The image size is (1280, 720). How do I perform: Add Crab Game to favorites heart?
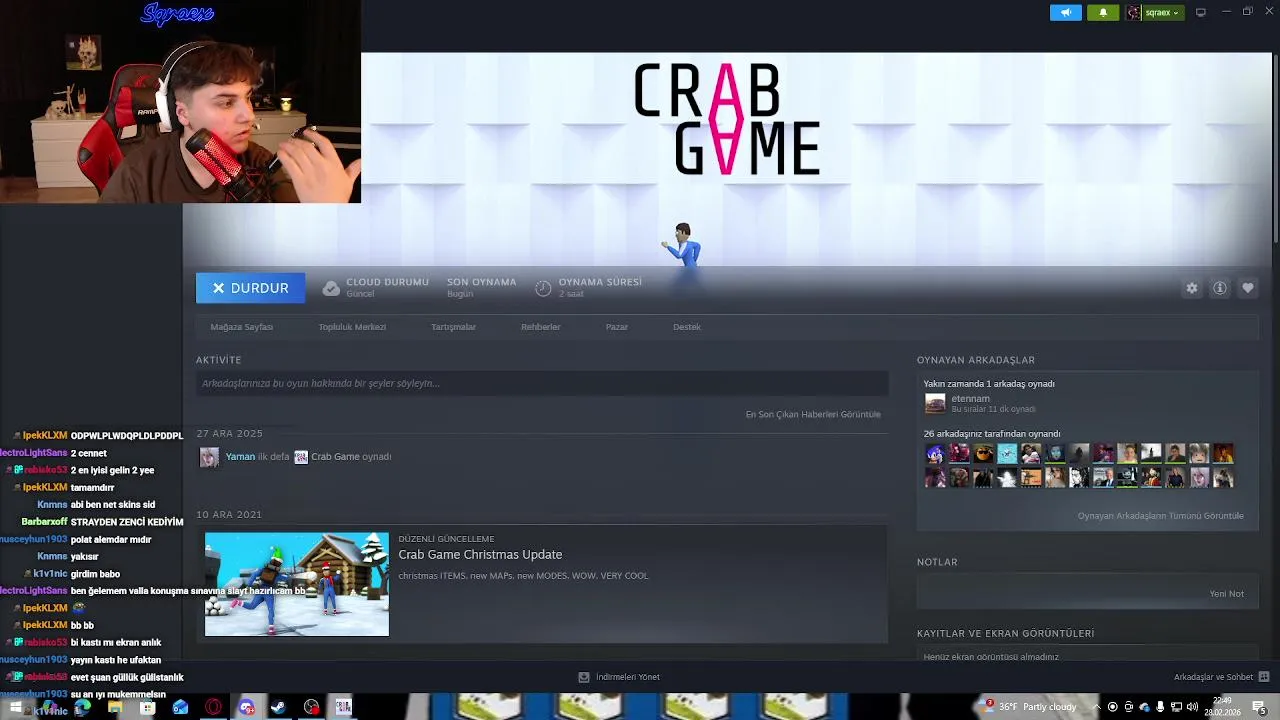pos(1248,288)
